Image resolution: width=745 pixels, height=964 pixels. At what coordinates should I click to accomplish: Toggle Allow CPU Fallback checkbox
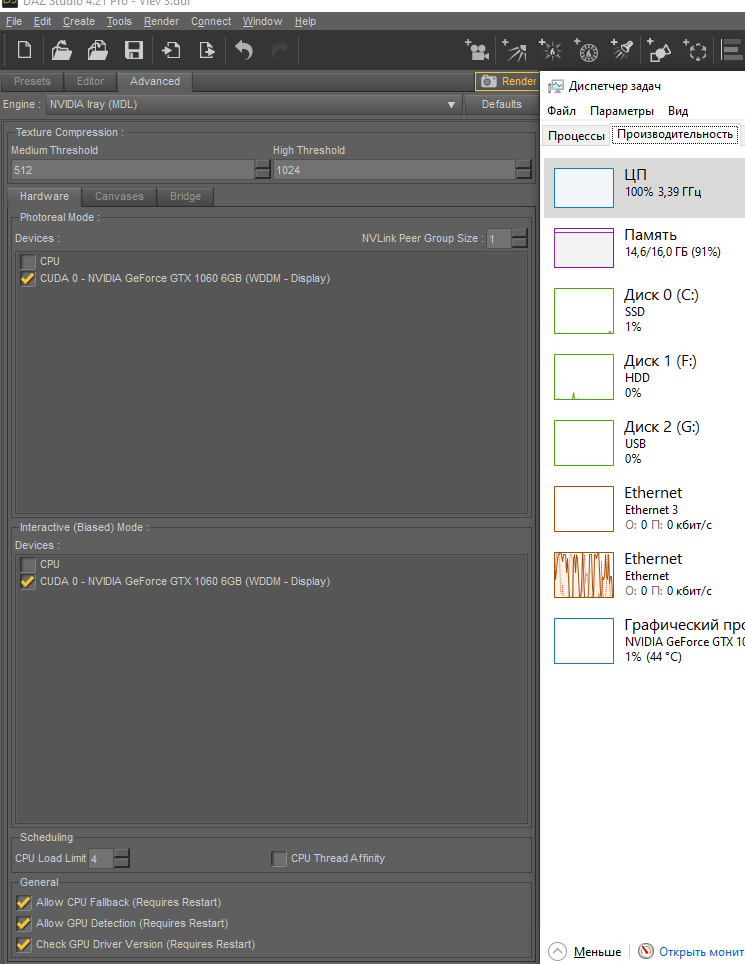23,903
